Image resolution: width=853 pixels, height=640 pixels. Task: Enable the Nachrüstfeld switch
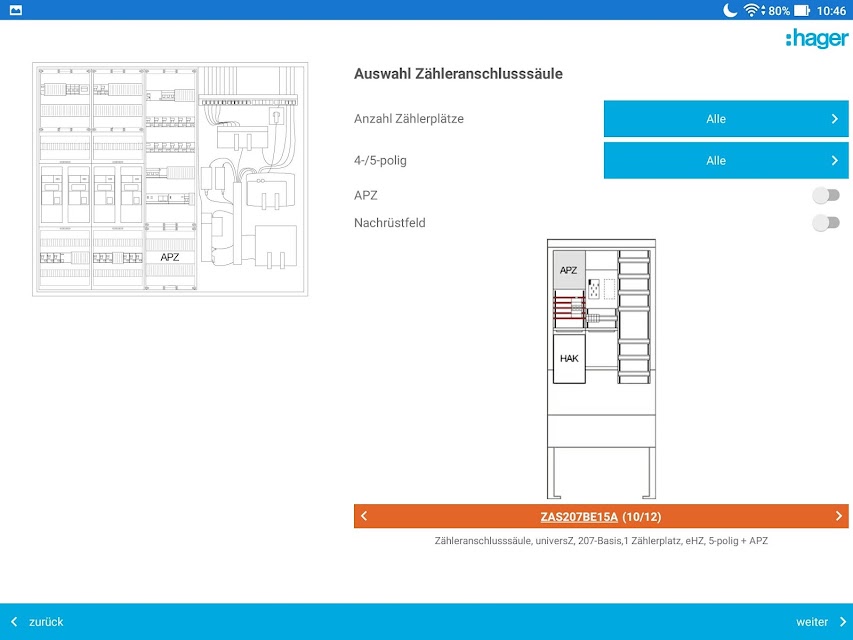point(826,223)
